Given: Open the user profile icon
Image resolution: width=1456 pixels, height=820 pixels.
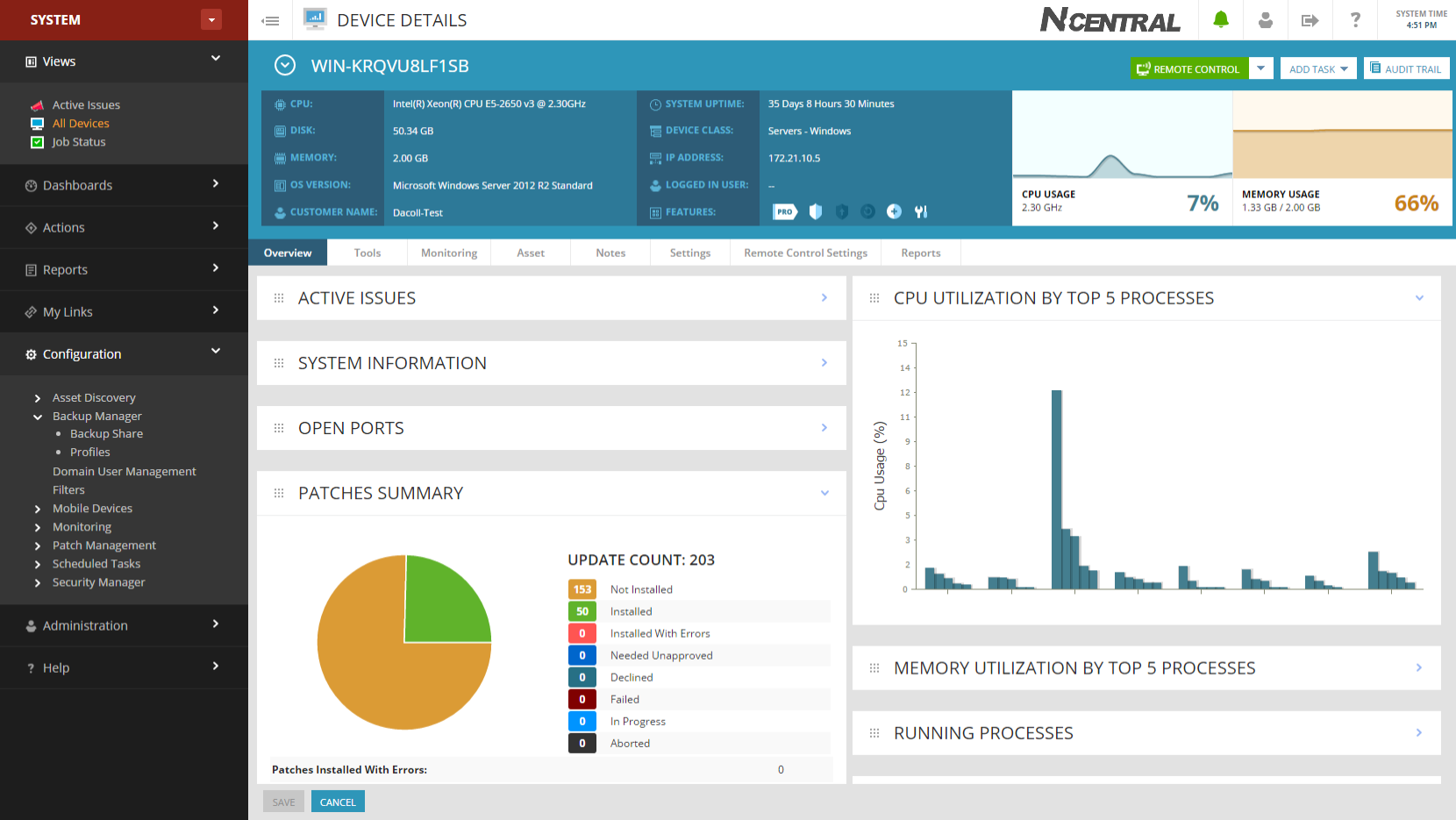Looking at the screenshot, I should 1266,19.
